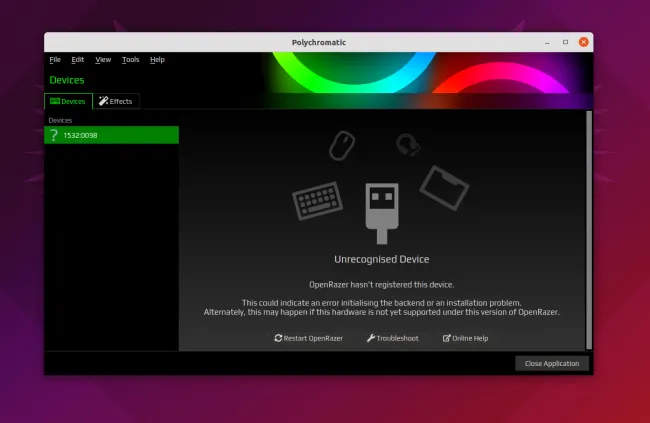Click the question mark icon beside 1532:0098
Viewport: 650px width, 423px height.
[53, 135]
